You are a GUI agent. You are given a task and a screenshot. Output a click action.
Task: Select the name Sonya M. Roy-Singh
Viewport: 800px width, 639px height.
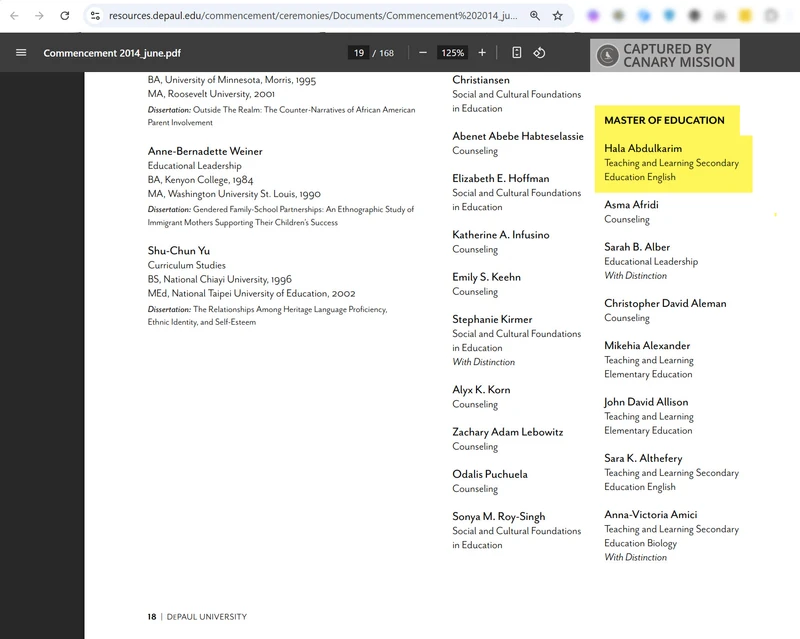tap(498, 517)
